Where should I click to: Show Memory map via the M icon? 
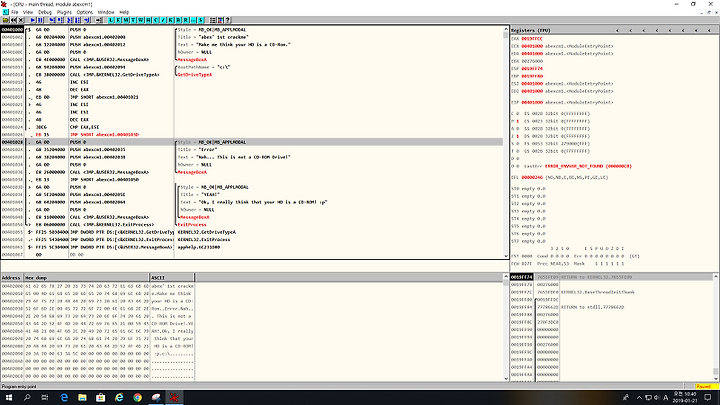coord(126,20)
